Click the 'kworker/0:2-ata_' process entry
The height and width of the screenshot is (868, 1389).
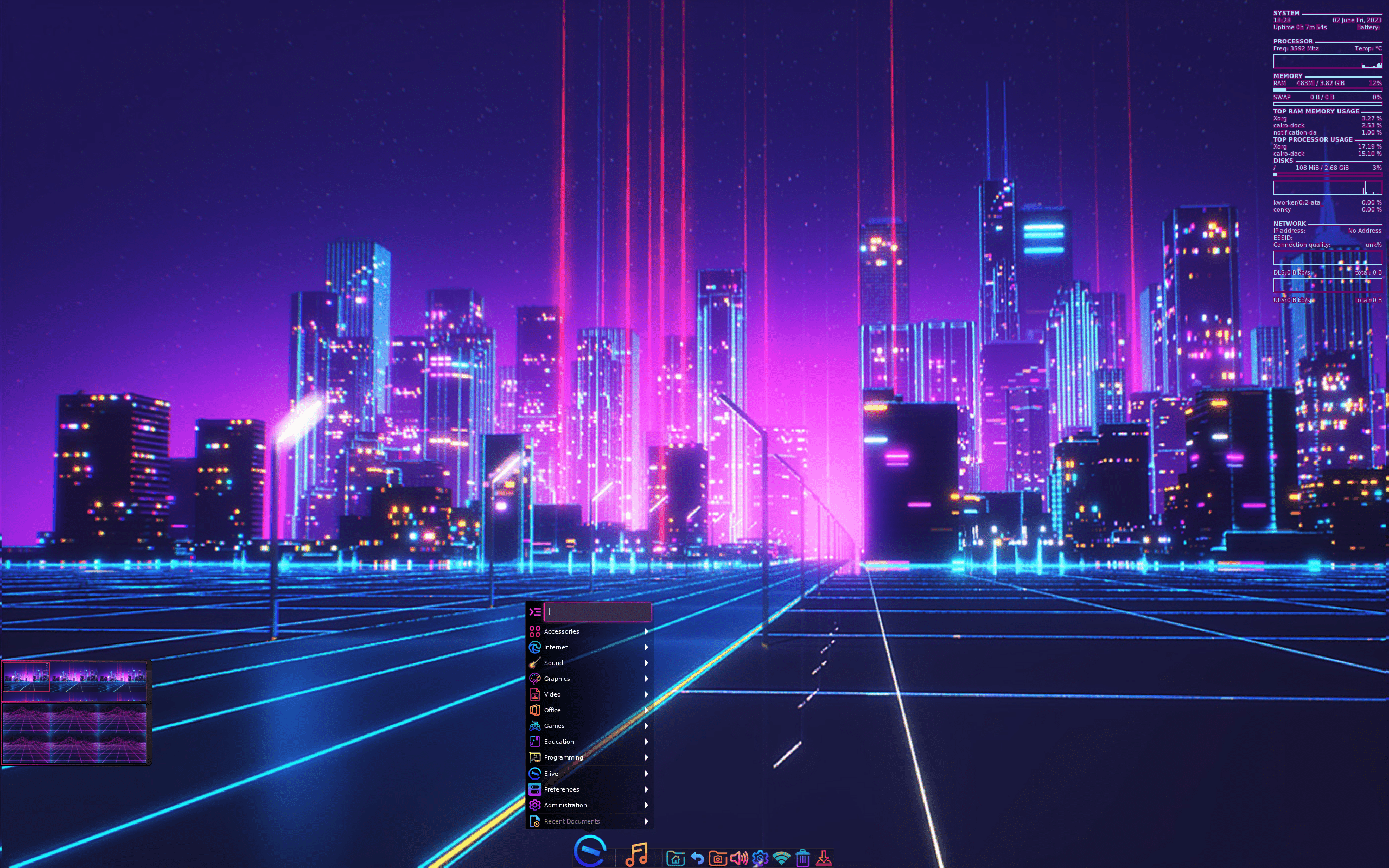coord(1298,203)
